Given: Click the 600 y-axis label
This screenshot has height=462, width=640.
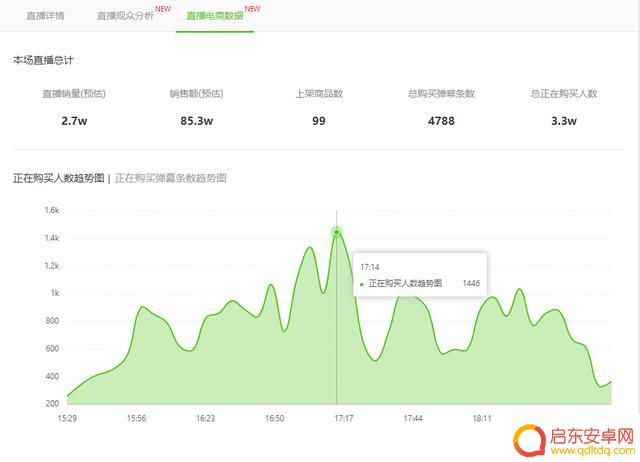Looking at the screenshot, I should 52,349.
